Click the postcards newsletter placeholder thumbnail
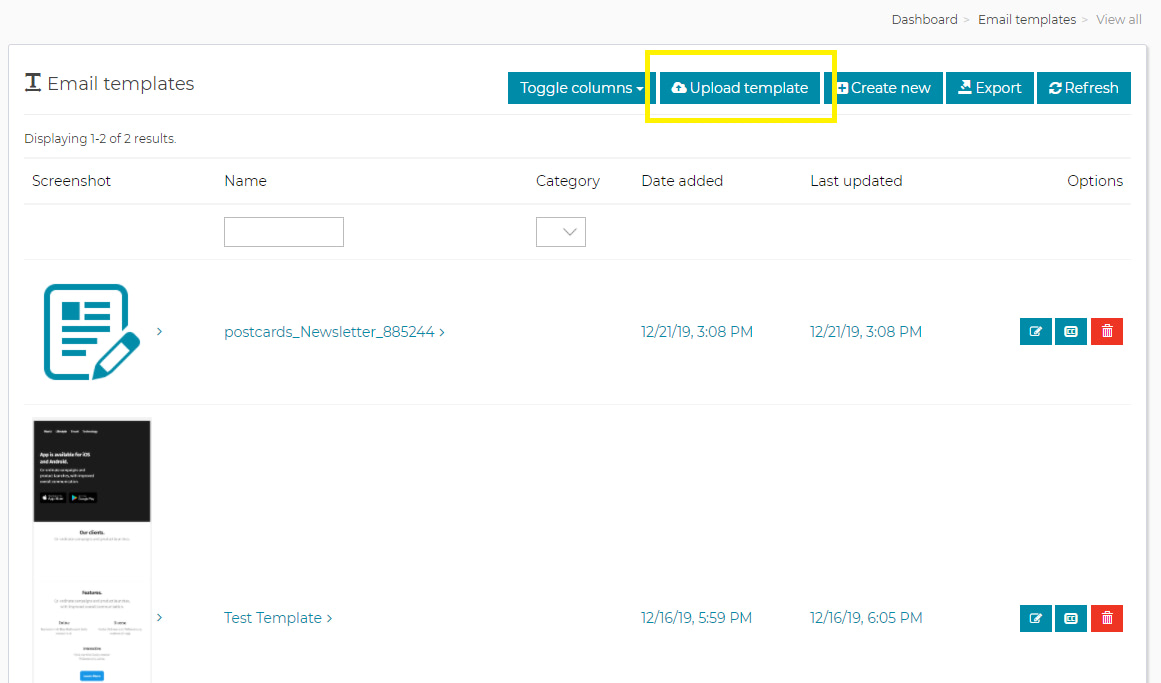Screen dimensions: 1161x683 92,332
